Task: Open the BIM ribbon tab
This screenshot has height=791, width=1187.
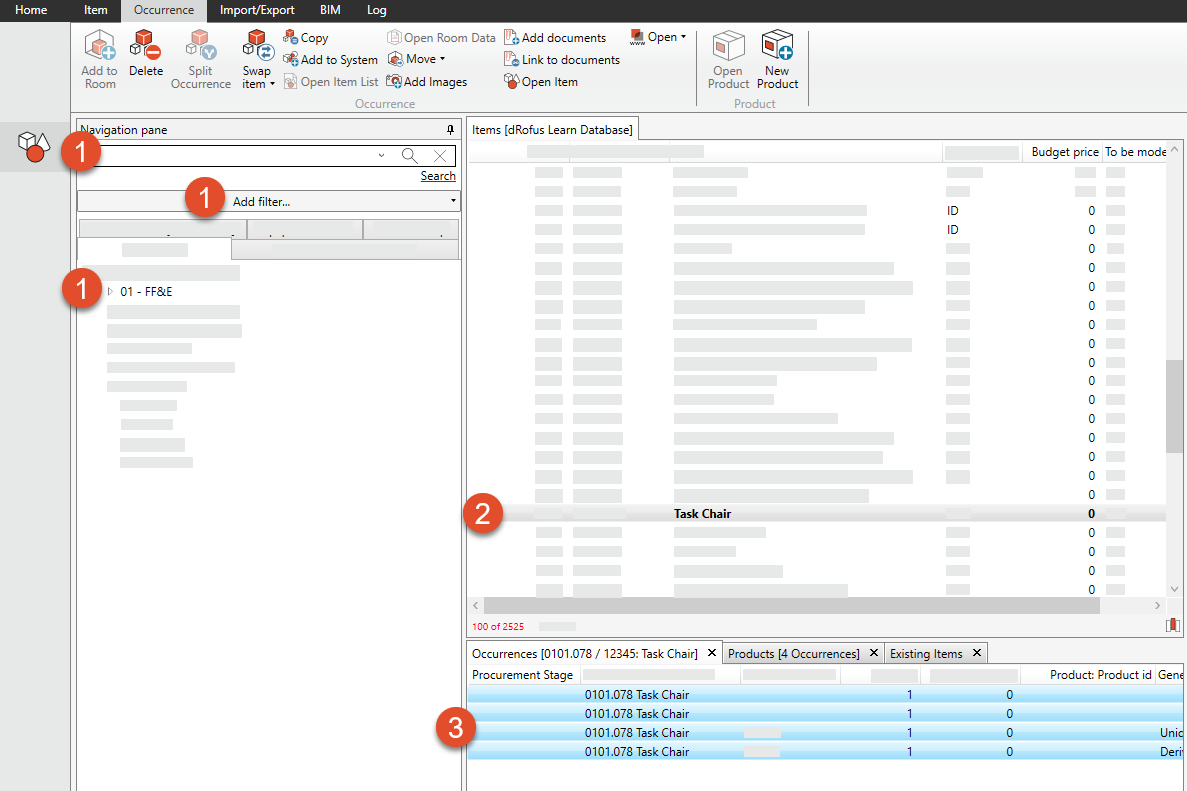Action: [330, 10]
